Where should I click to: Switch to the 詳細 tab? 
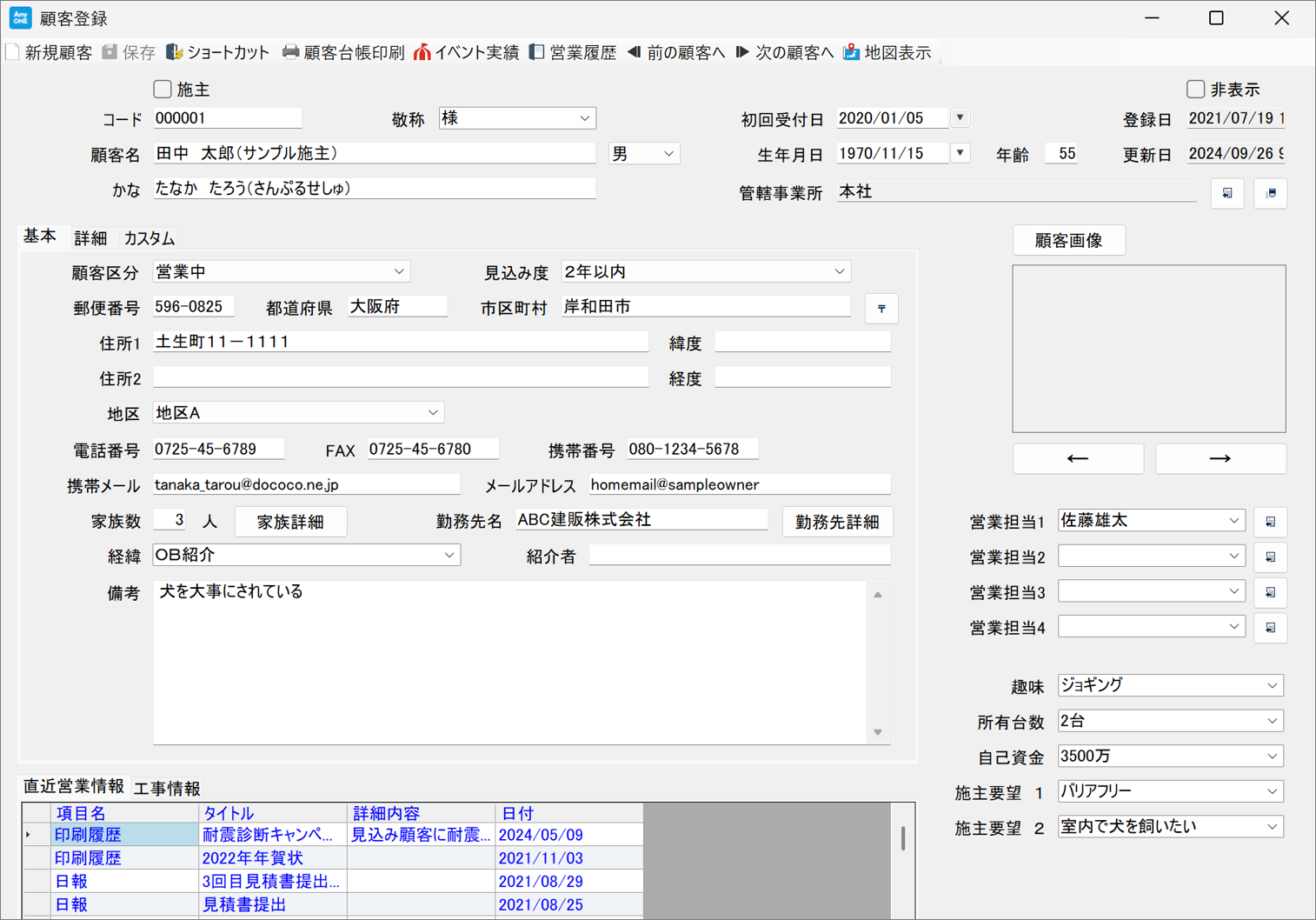[90, 238]
